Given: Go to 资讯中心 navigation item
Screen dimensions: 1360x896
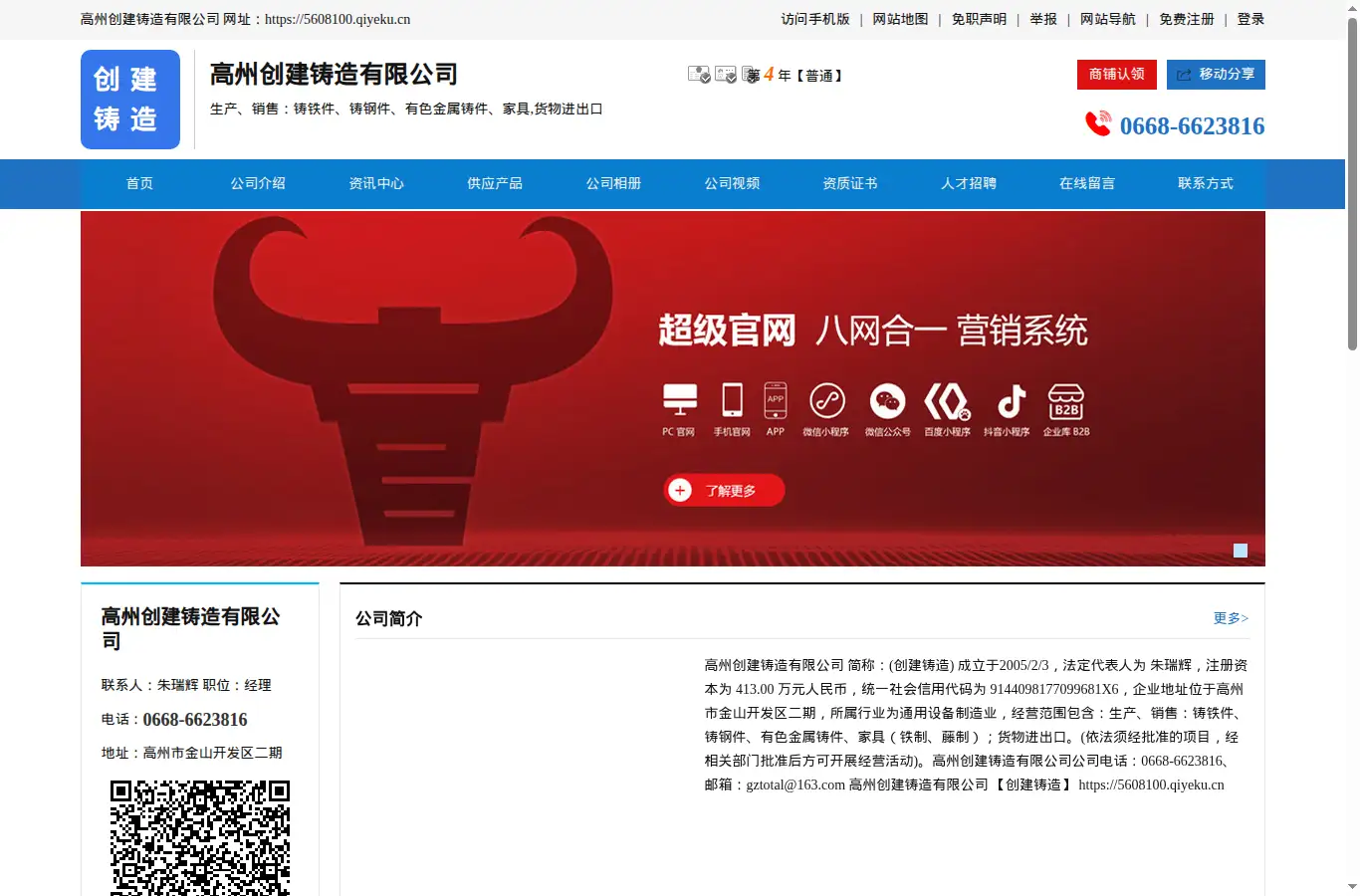Looking at the screenshot, I should (376, 183).
